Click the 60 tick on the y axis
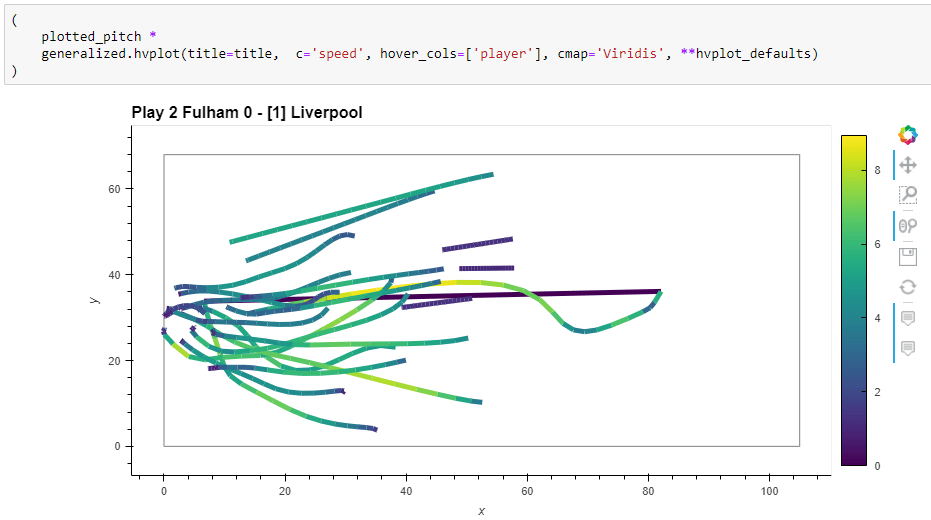The width and height of the screenshot is (931, 520). 115,189
